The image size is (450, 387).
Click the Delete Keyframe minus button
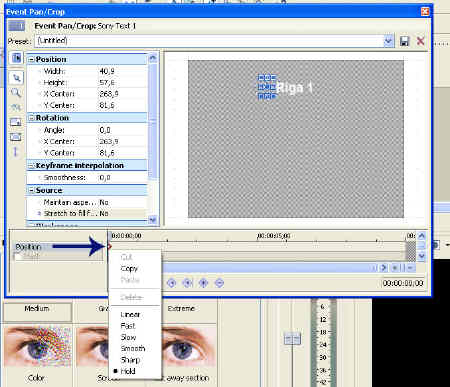(219, 283)
